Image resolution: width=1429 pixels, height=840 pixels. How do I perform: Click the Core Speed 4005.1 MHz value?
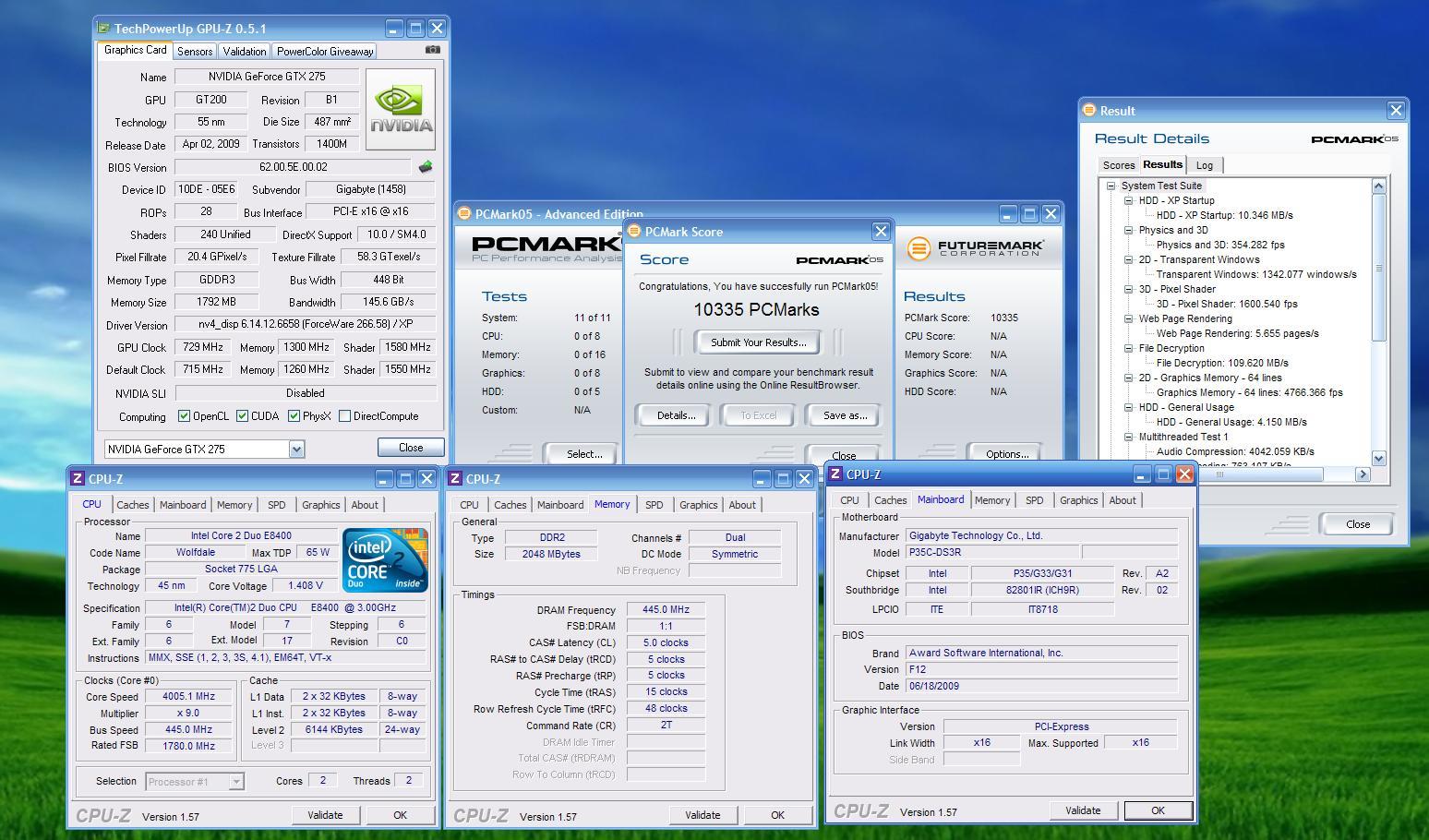(x=189, y=697)
